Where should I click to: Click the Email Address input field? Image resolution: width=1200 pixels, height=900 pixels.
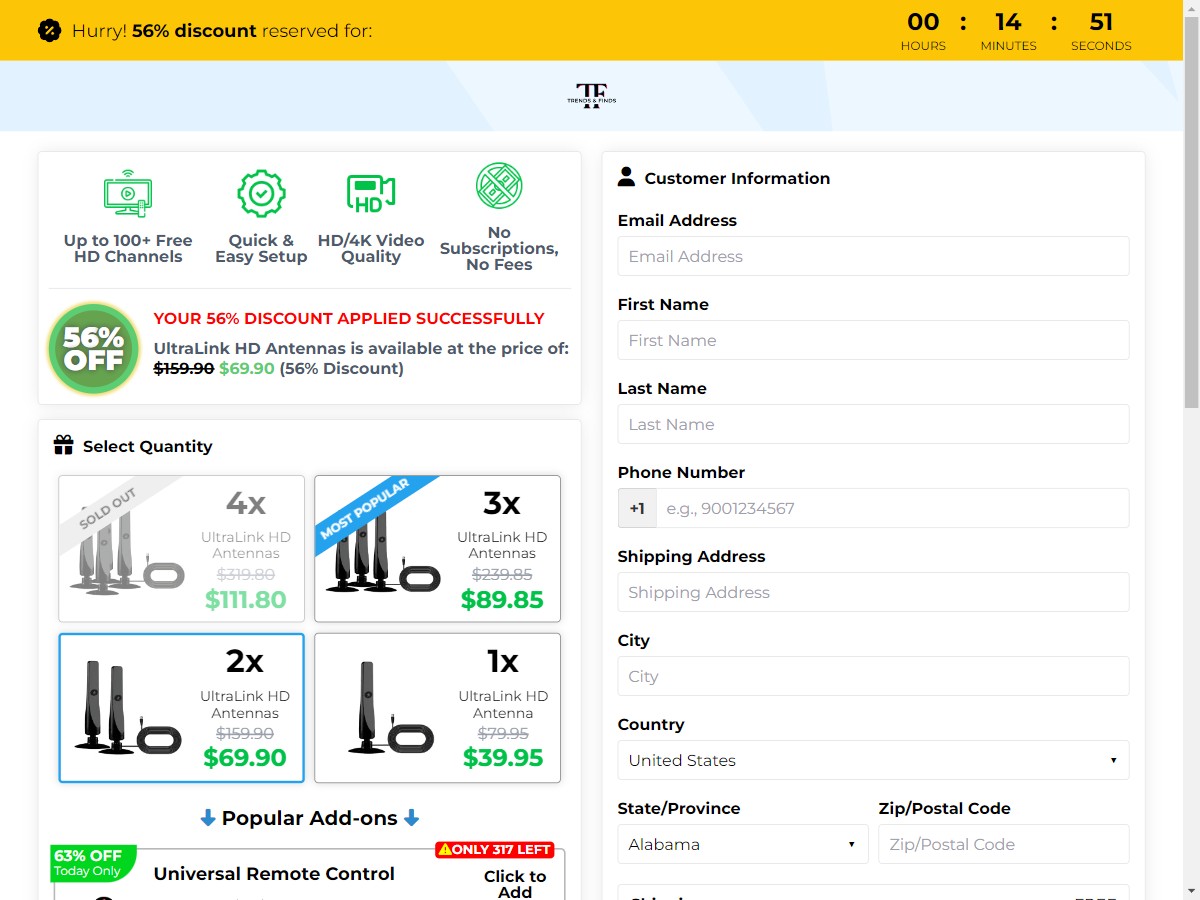click(x=873, y=256)
